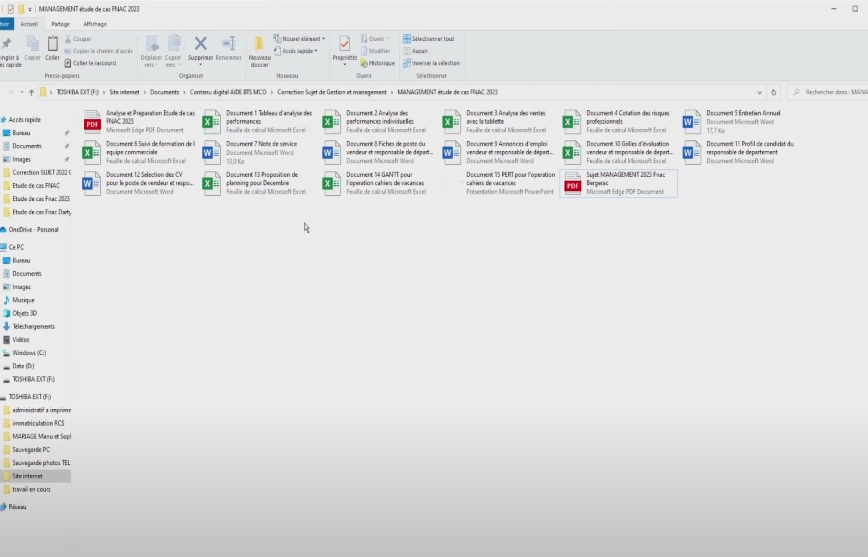
Task: Click the search field Rechercher dans
Action: [829, 92]
